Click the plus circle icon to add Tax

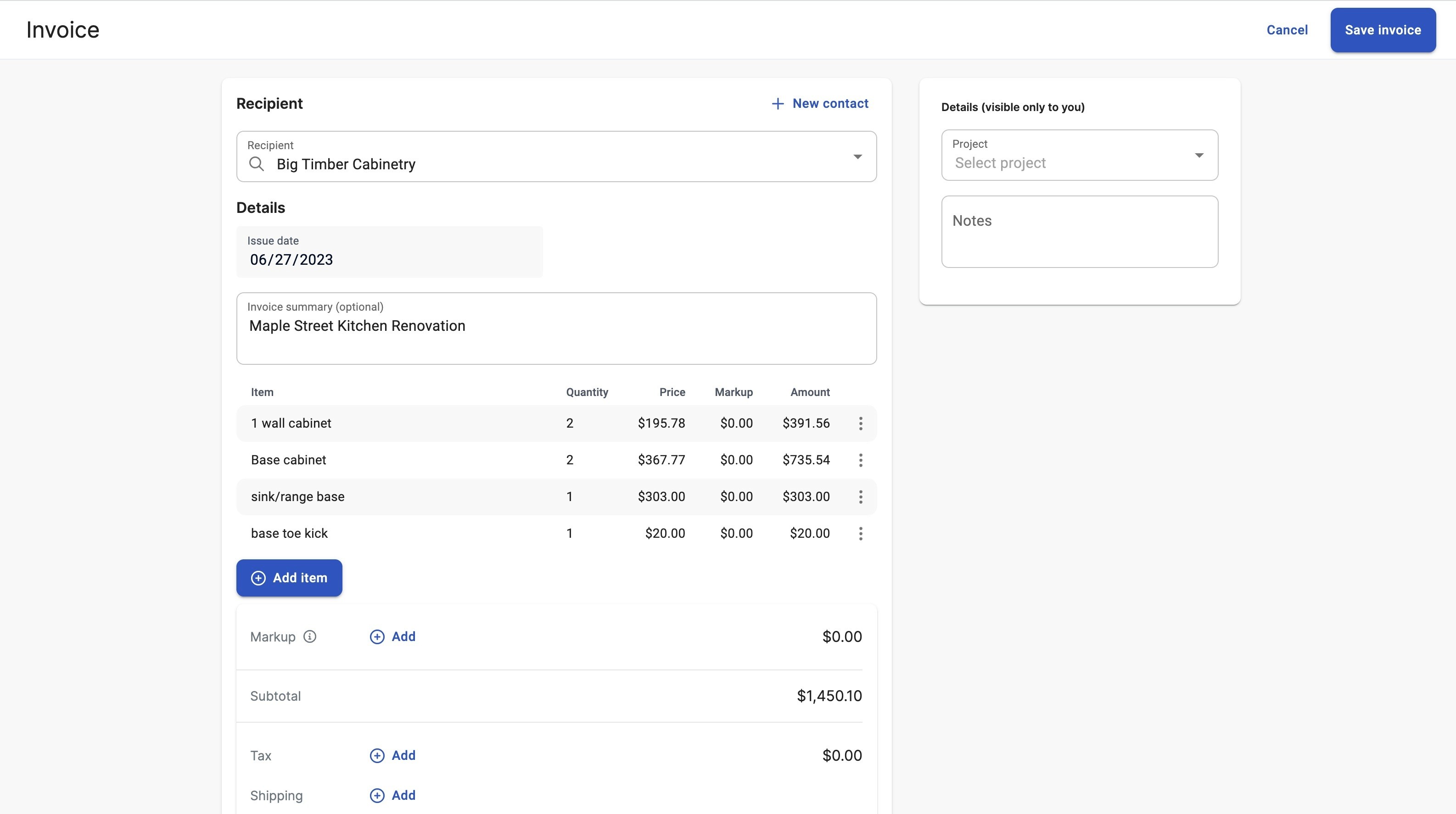pos(377,756)
